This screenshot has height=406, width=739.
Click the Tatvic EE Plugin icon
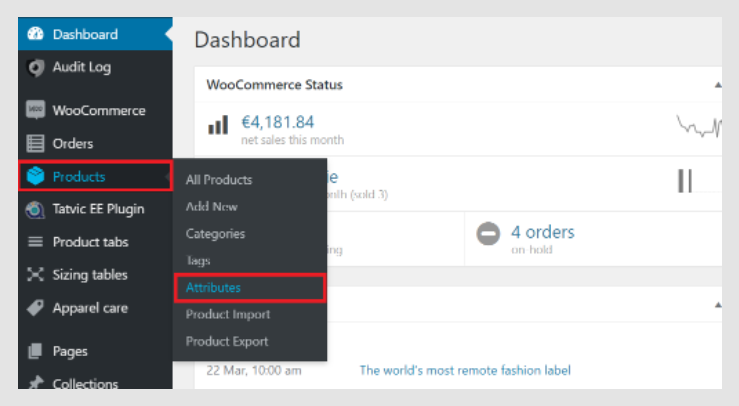(35, 209)
